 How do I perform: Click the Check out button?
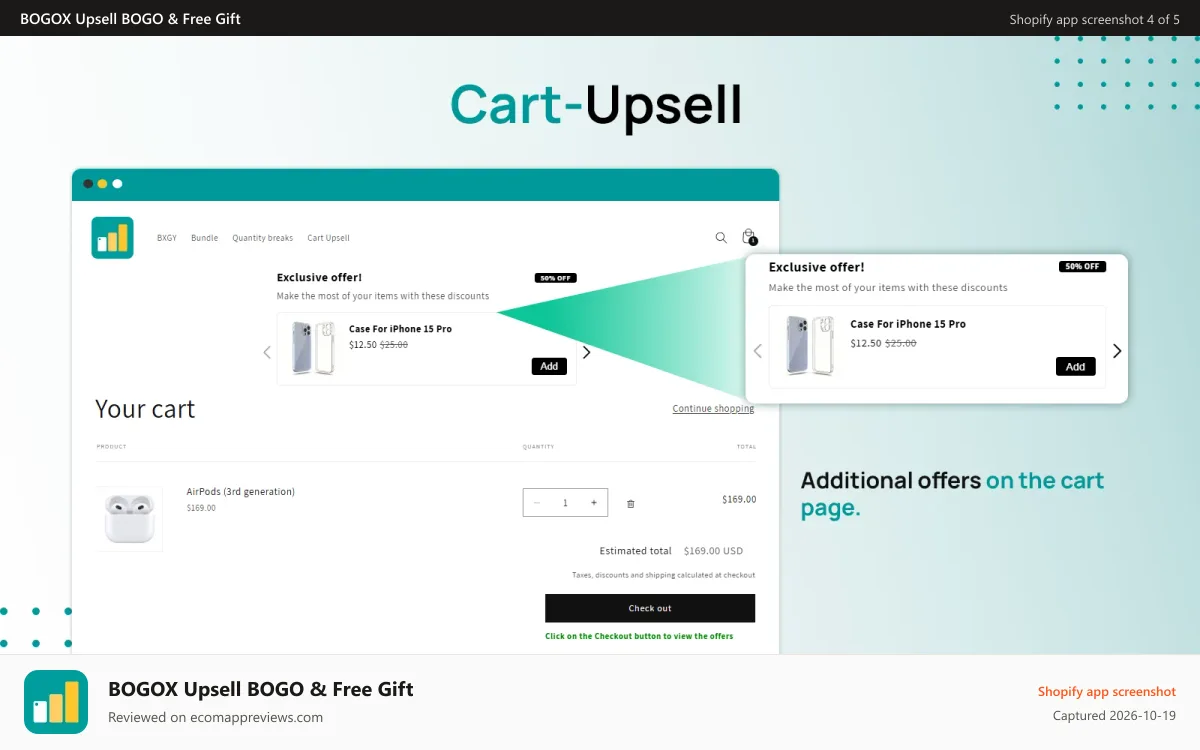(650, 608)
